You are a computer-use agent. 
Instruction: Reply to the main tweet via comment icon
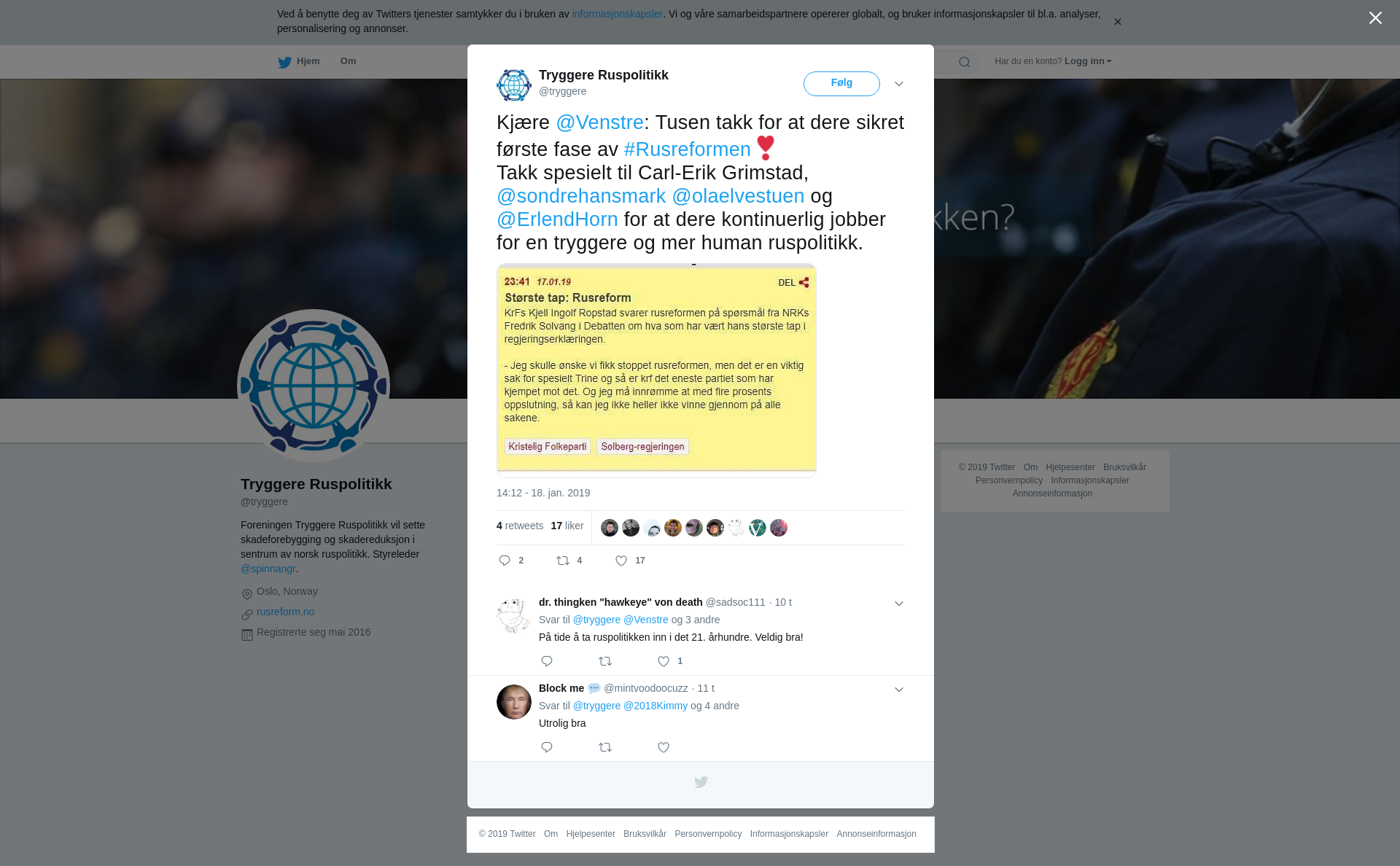pyautogui.click(x=505, y=561)
